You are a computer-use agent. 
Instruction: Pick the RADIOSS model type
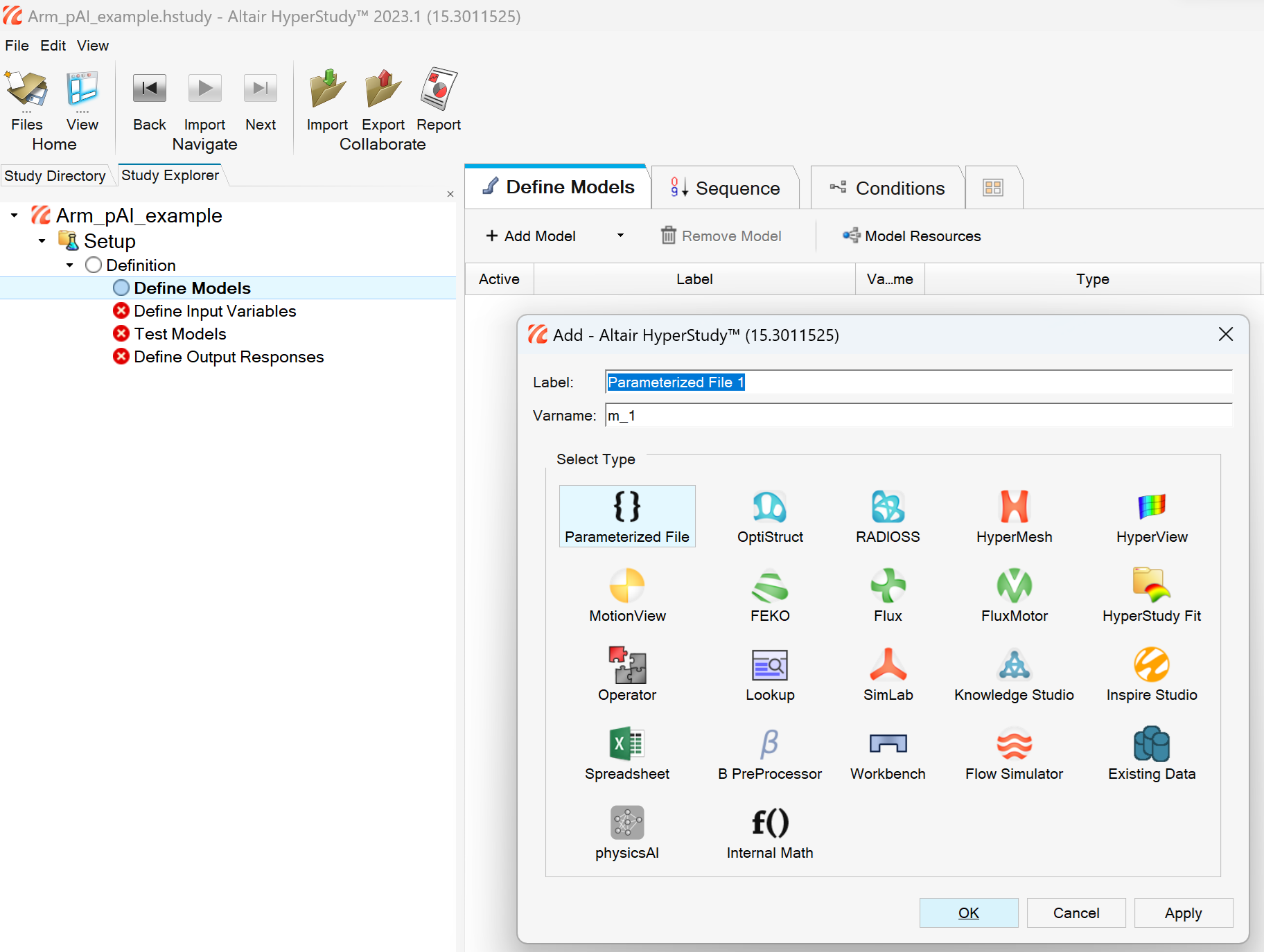pos(888,516)
